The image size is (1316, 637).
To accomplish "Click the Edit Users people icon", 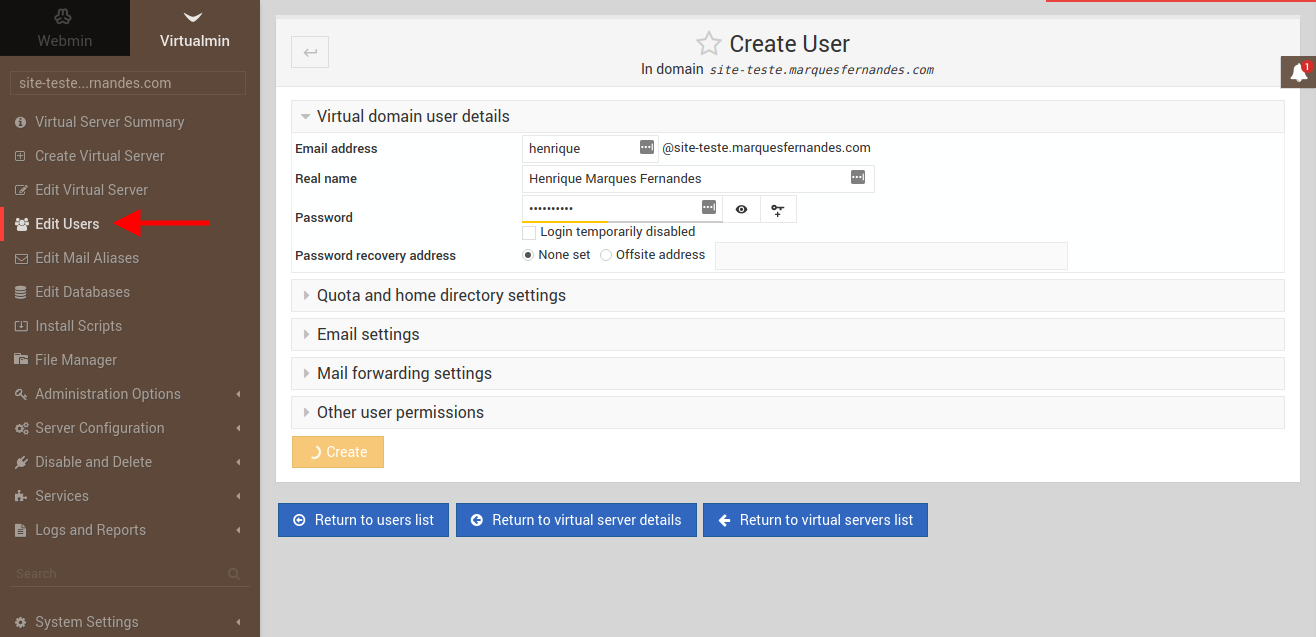I will (x=21, y=224).
